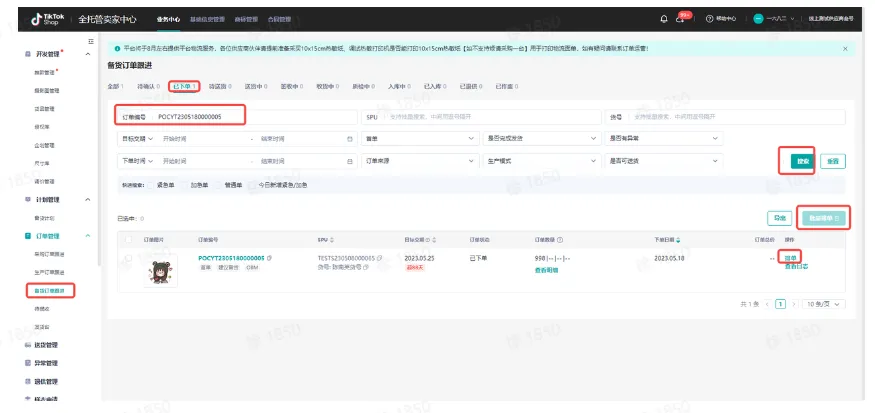The width and height of the screenshot is (875, 413).
Task: Click 查看日志 in the order row
Action: pos(796,267)
